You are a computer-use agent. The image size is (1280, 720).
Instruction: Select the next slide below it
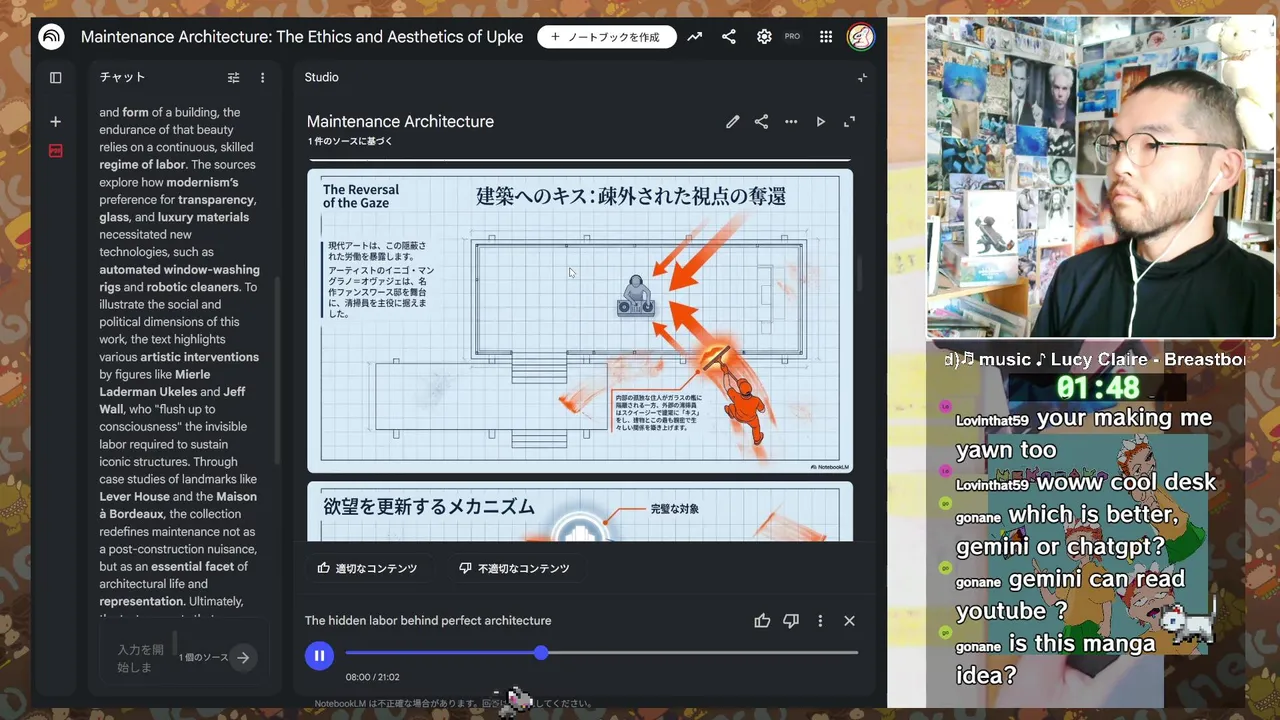(x=580, y=512)
